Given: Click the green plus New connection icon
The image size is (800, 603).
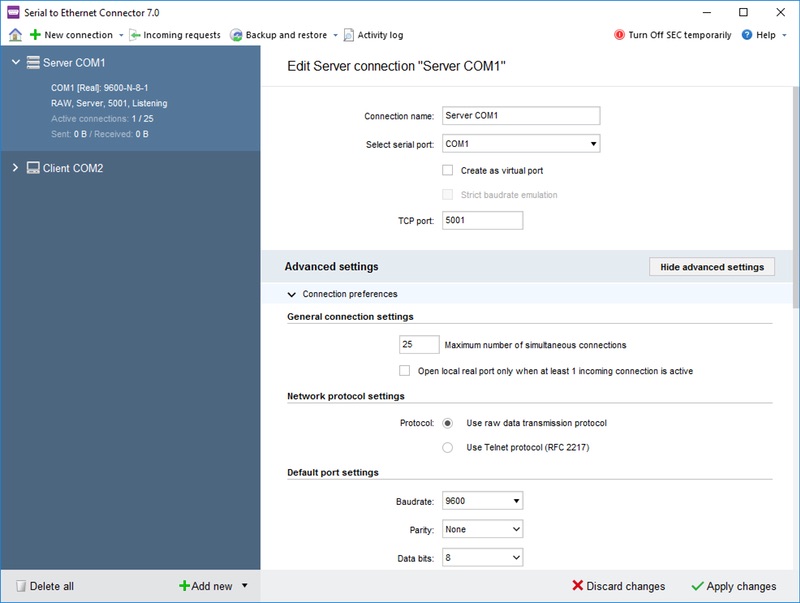Looking at the screenshot, I should 35,35.
